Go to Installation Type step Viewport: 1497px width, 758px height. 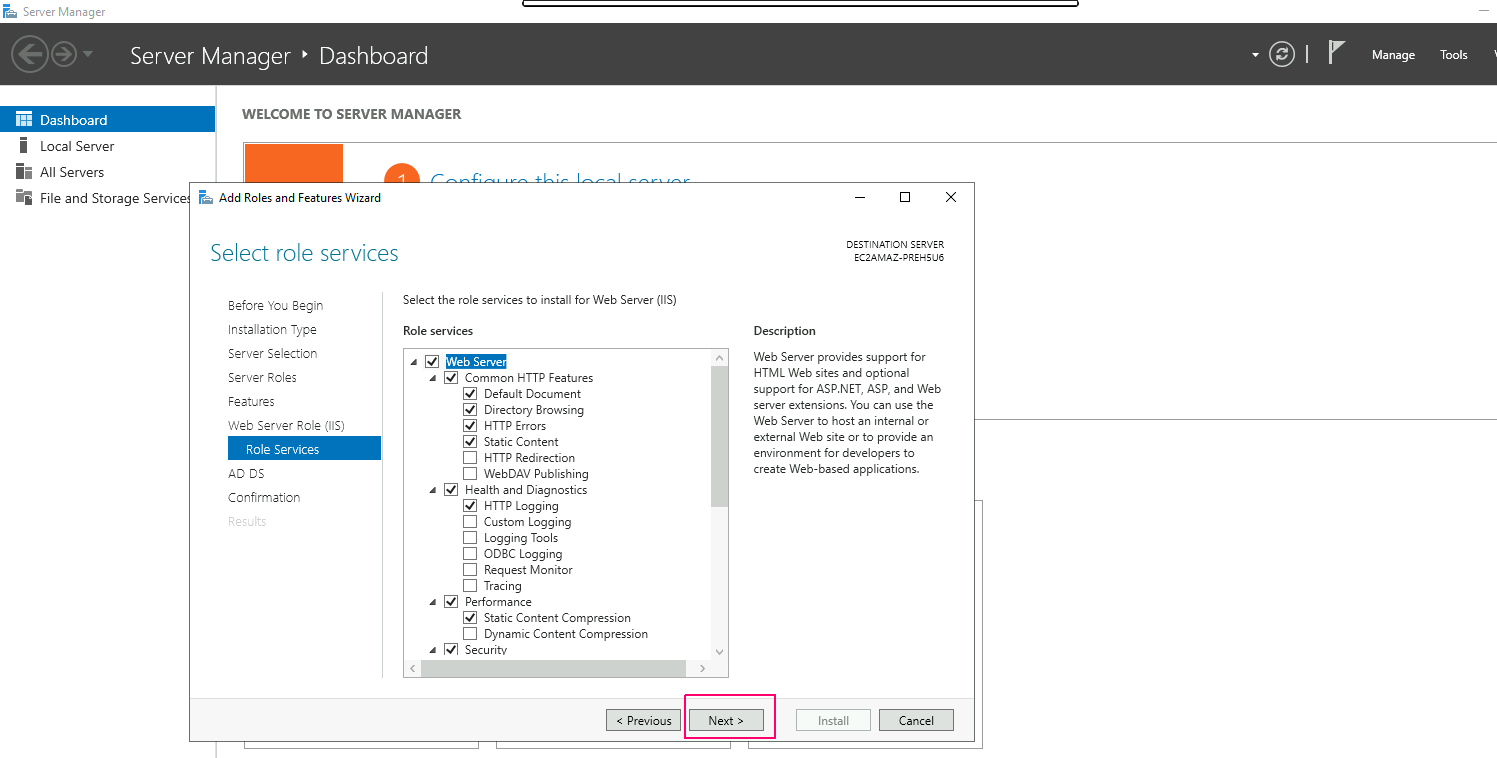pos(272,329)
